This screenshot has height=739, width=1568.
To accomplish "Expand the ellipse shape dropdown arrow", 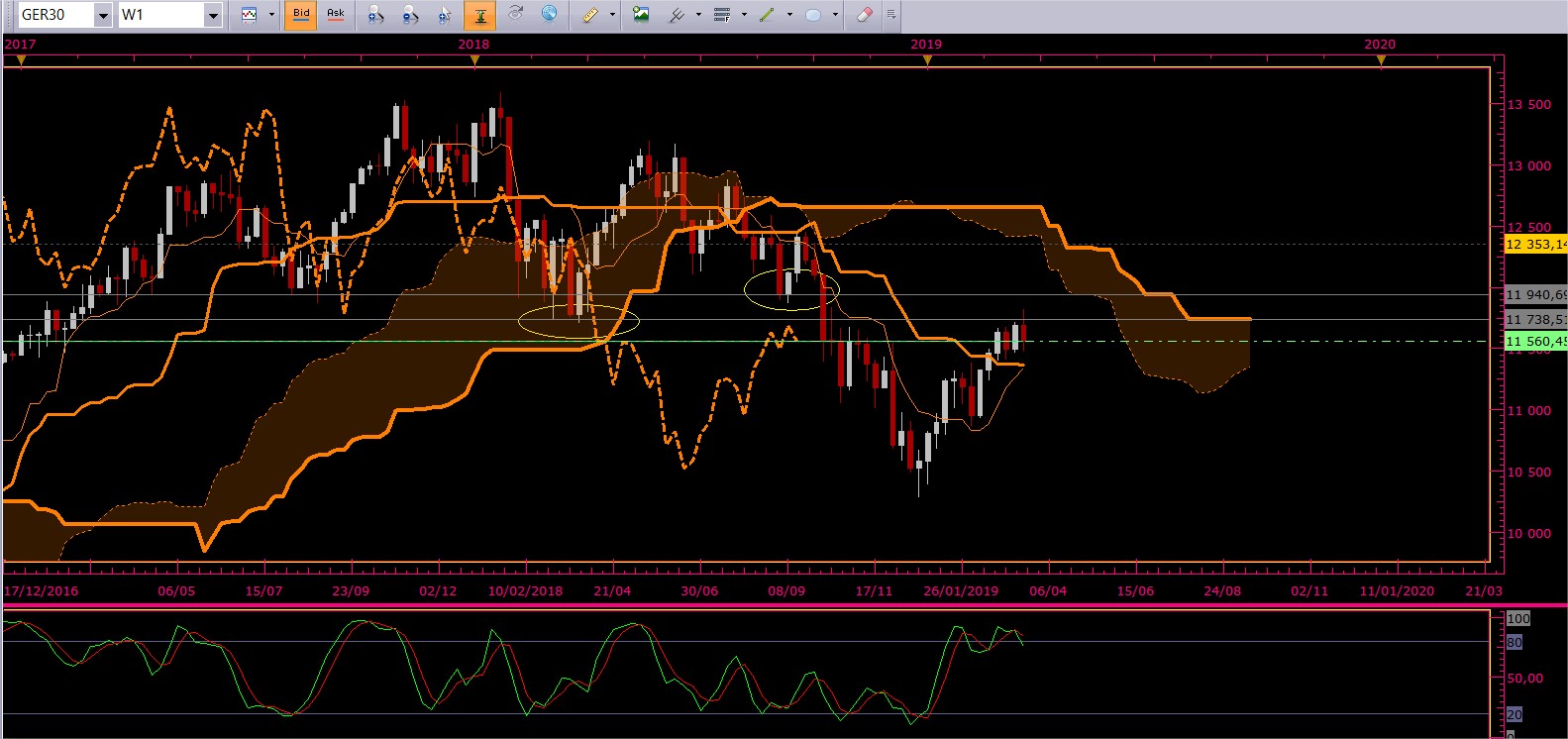I will tap(835, 15).
